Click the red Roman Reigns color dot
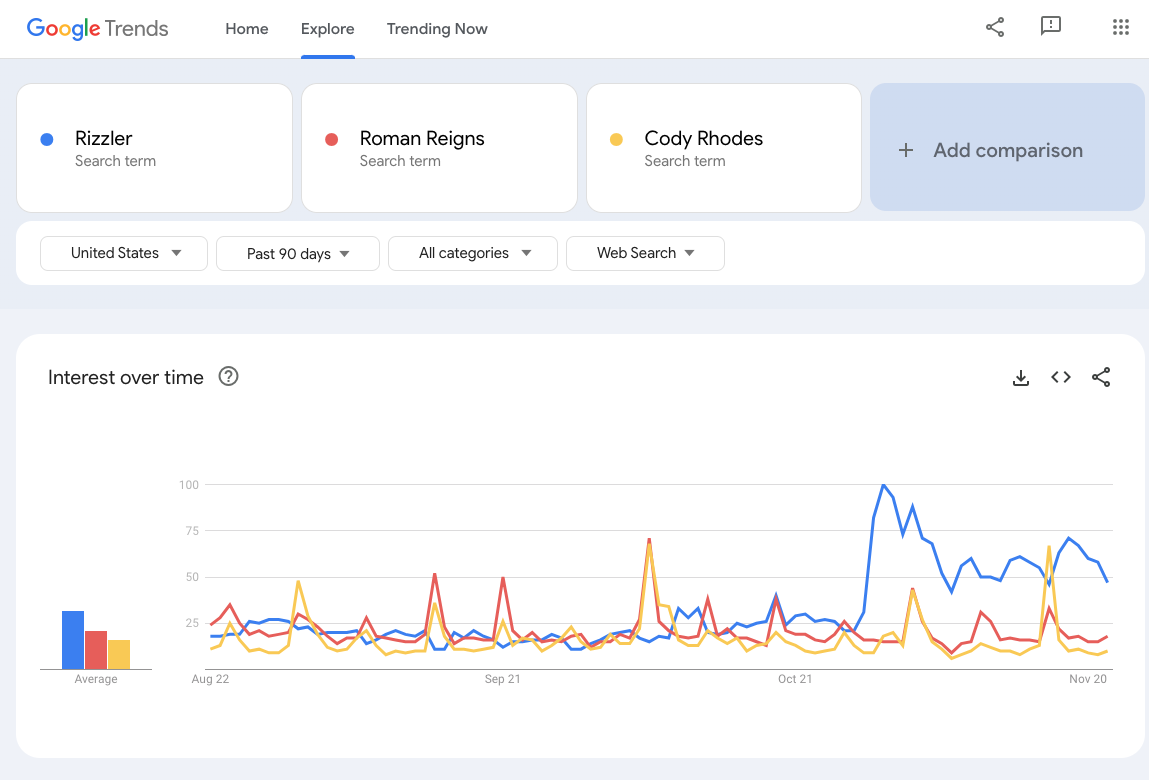 [x=331, y=139]
